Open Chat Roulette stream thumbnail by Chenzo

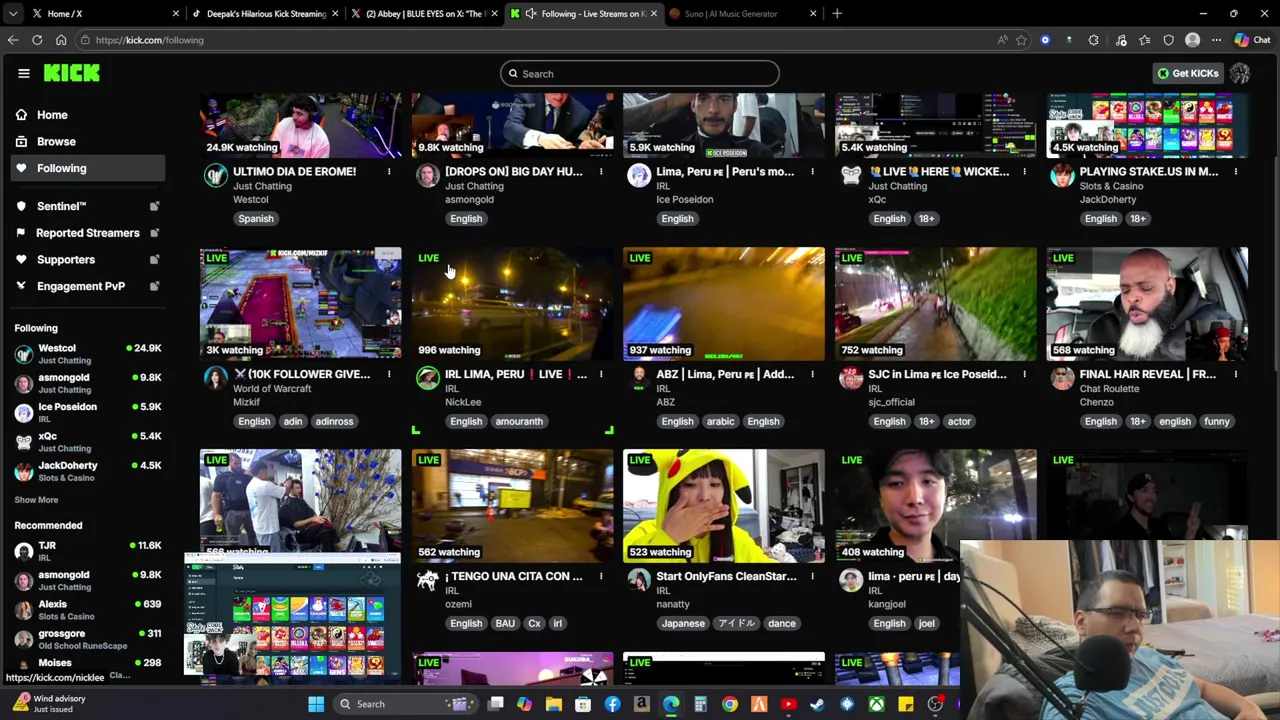pyautogui.click(x=1147, y=304)
